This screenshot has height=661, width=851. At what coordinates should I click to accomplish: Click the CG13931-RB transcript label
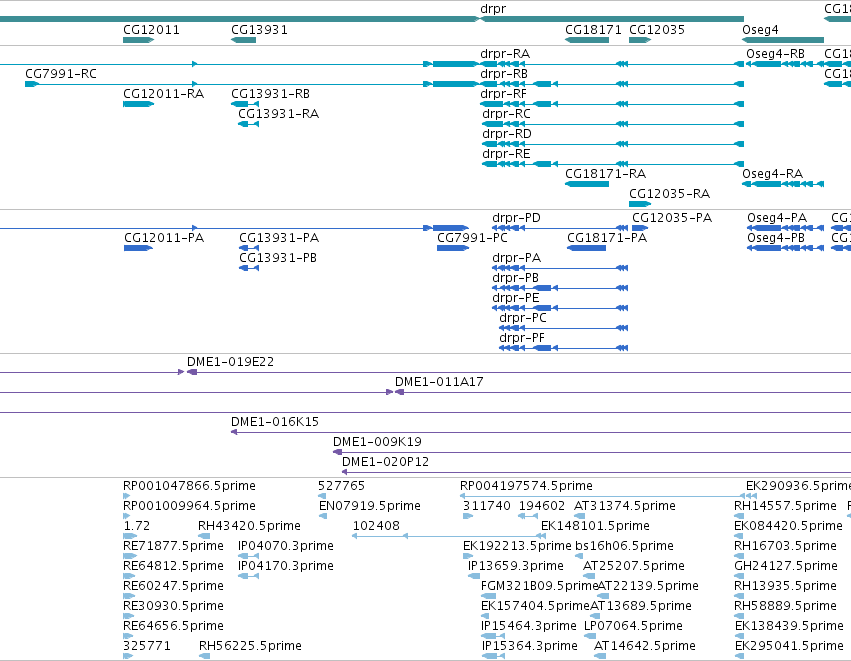click(x=270, y=94)
